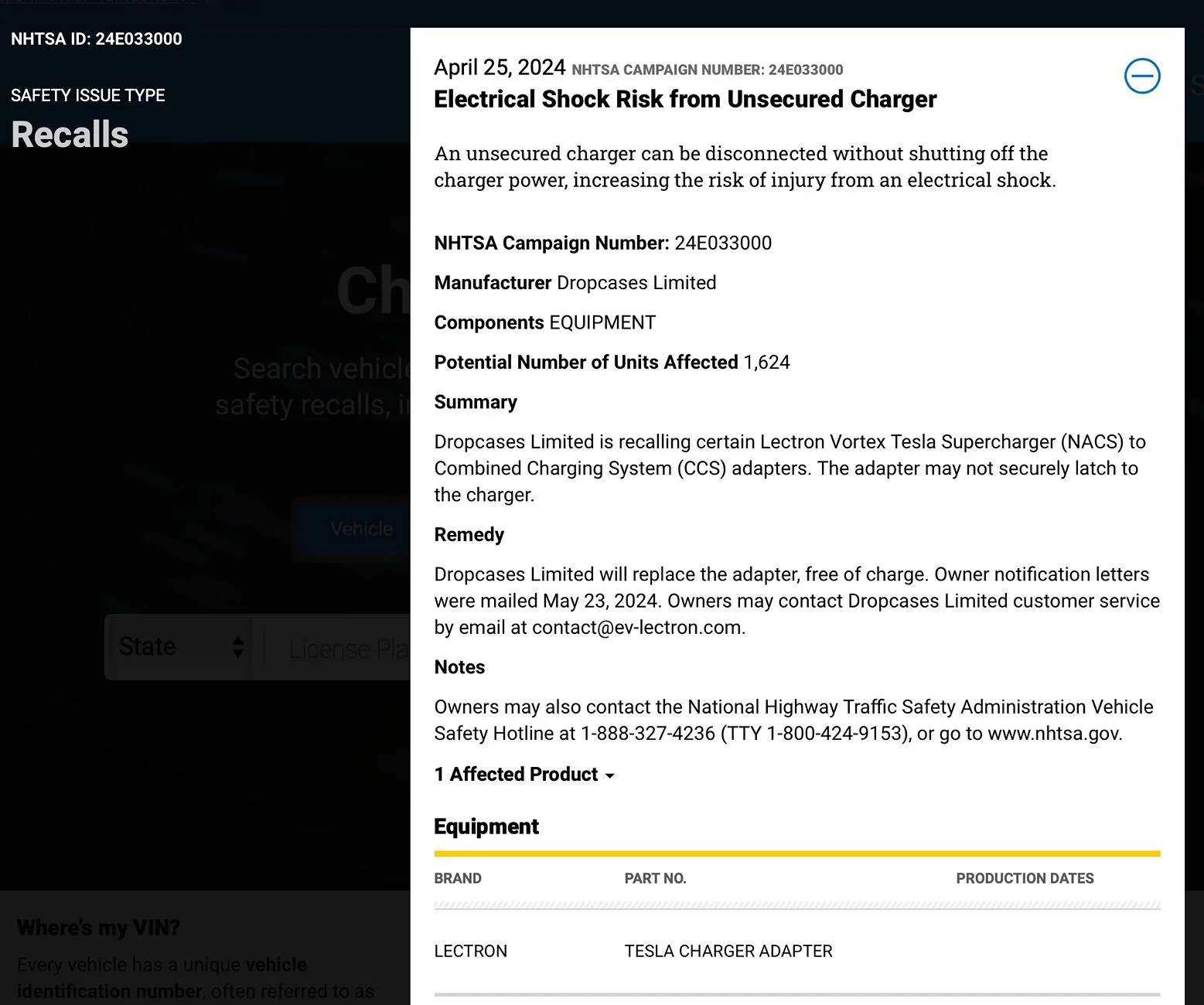Click the License Plate input field

pos(340,649)
